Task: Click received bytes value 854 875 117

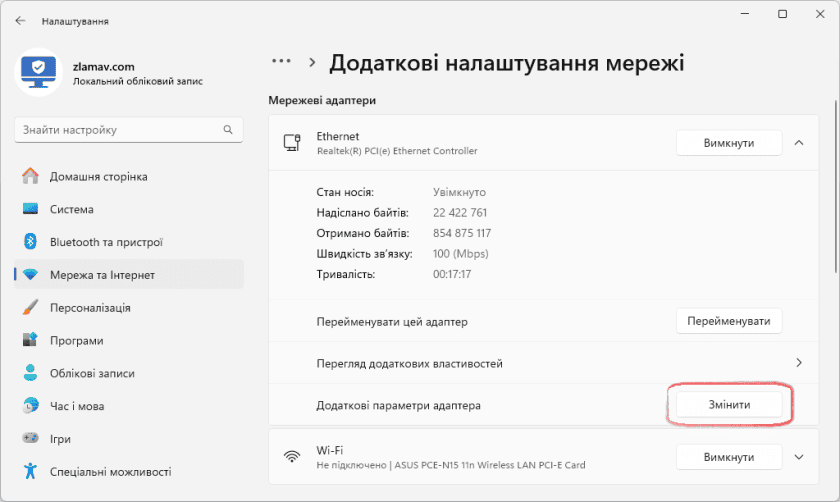Action: [x=462, y=233]
